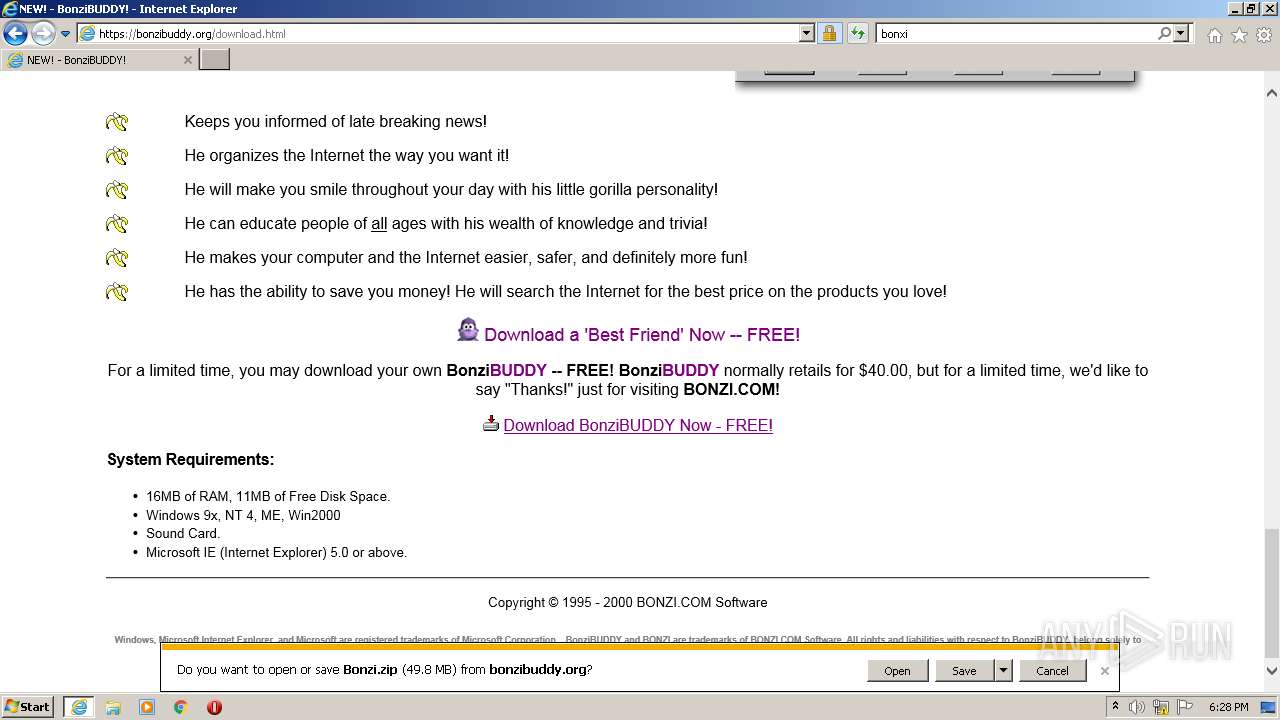
Task: Open a new blank tab
Action: click(215, 60)
